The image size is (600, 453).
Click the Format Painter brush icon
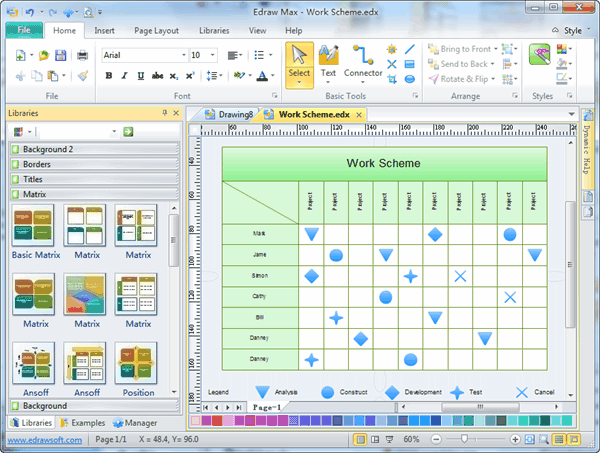coord(83,76)
